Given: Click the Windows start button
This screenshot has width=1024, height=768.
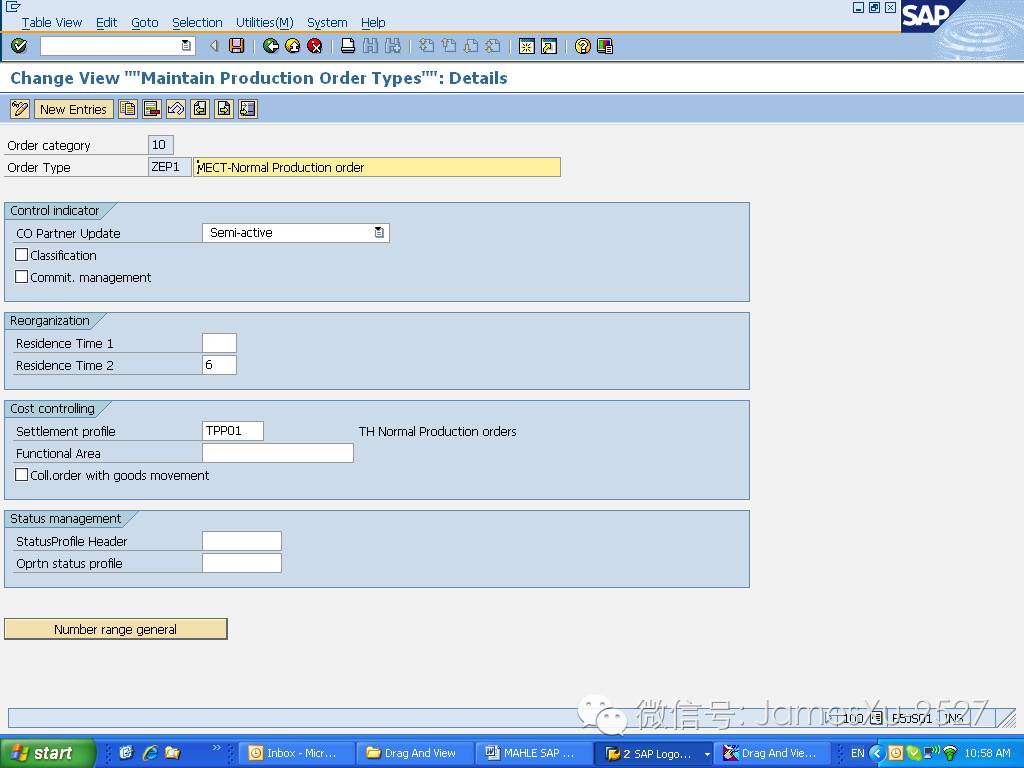Looking at the screenshot, I should click(48, 753).
